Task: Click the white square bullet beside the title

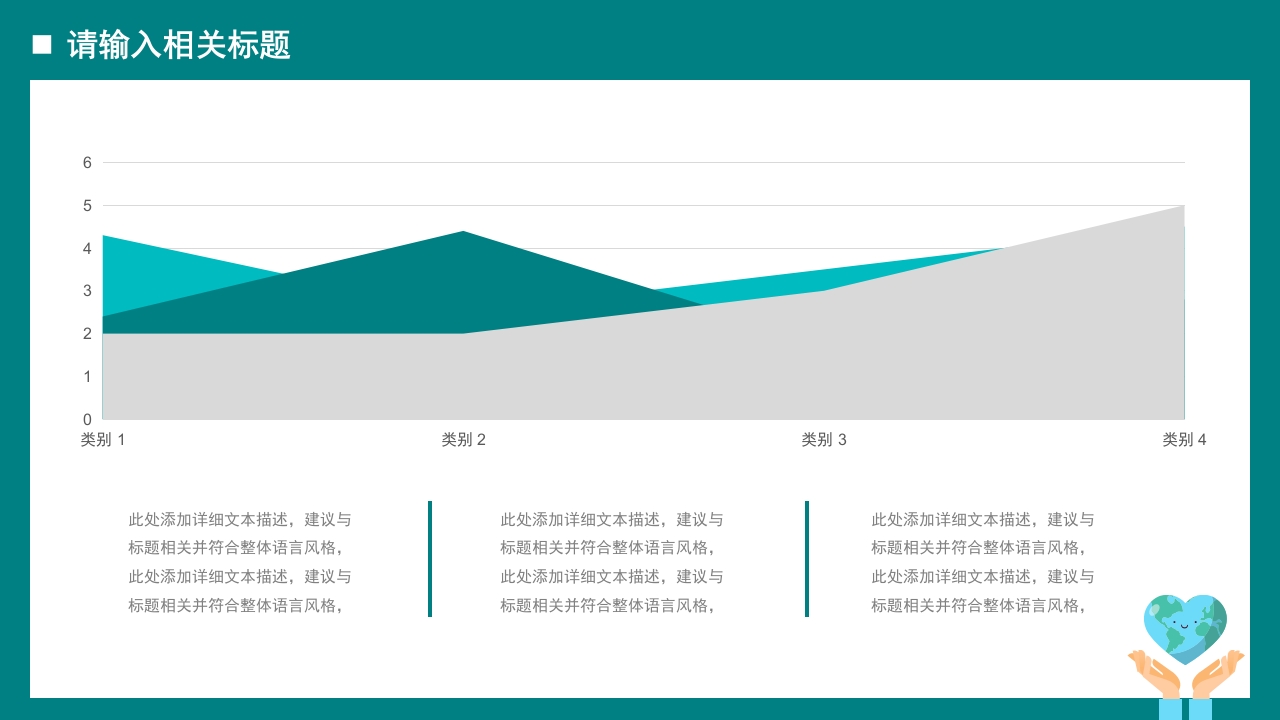Action: [x=42, y=44]
